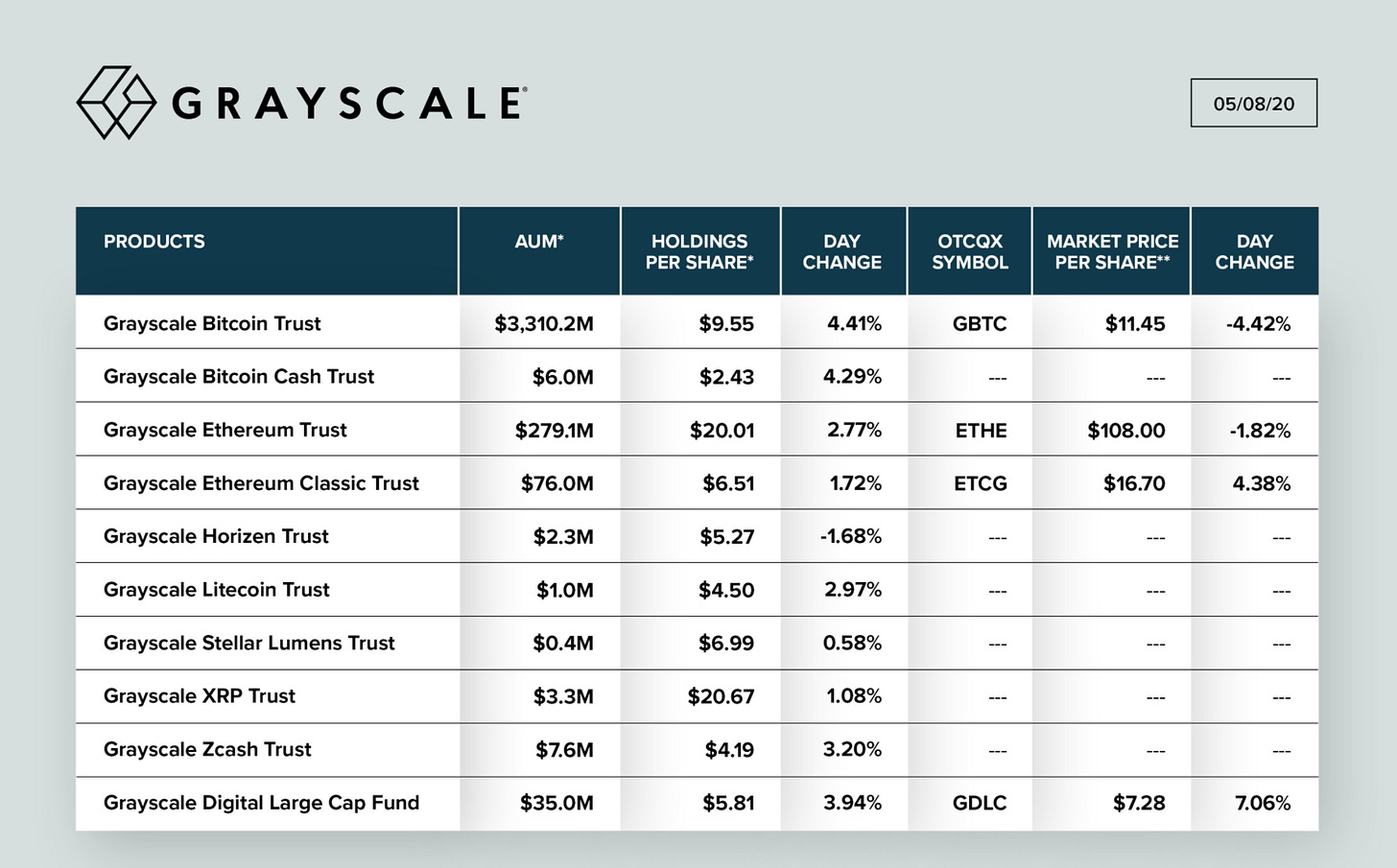Select the Grayscale Horizen Trust row
This screenshot has height=868, width=1397.
point(216,536)
